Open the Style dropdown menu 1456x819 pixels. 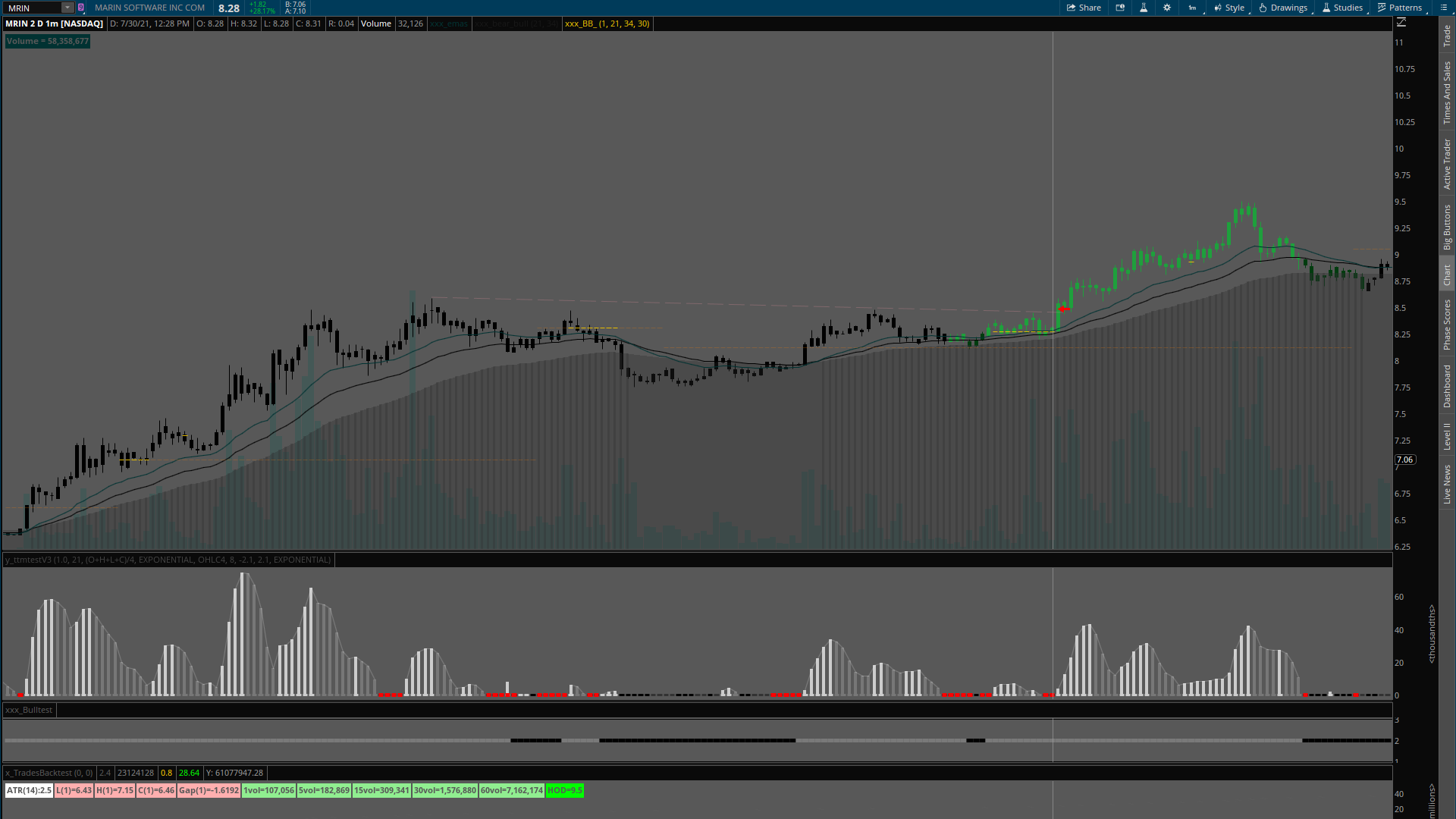(x=1229, y=8)
